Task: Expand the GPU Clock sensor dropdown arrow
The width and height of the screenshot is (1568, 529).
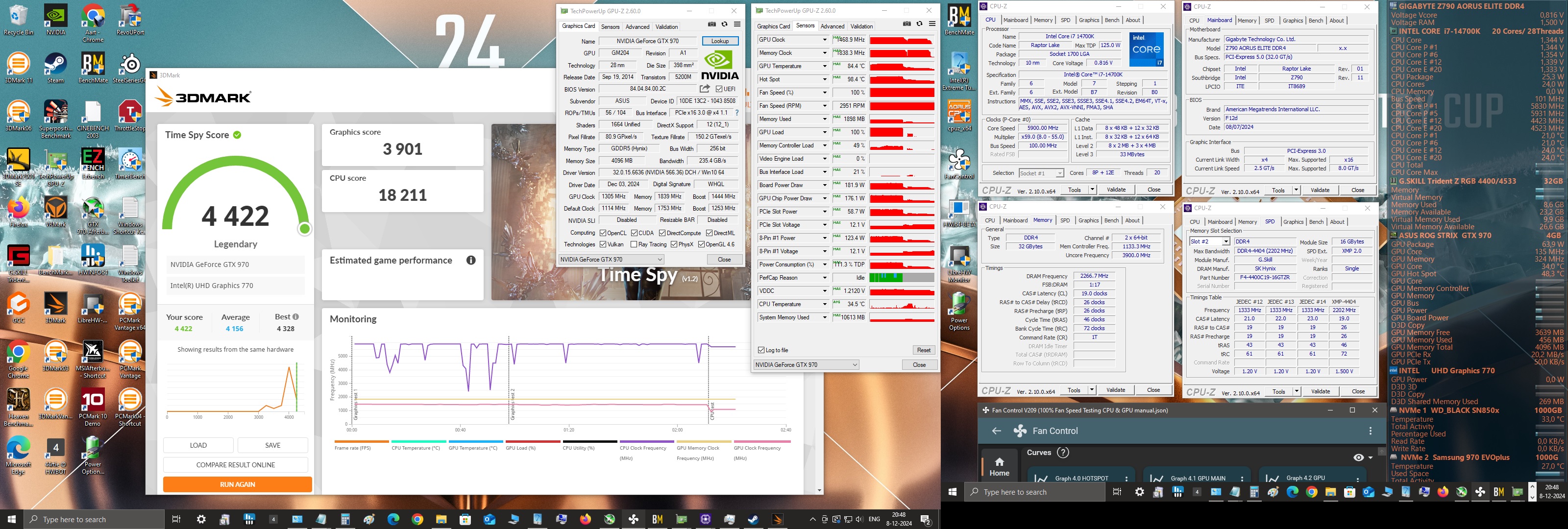Action: [x=824, y=40]
